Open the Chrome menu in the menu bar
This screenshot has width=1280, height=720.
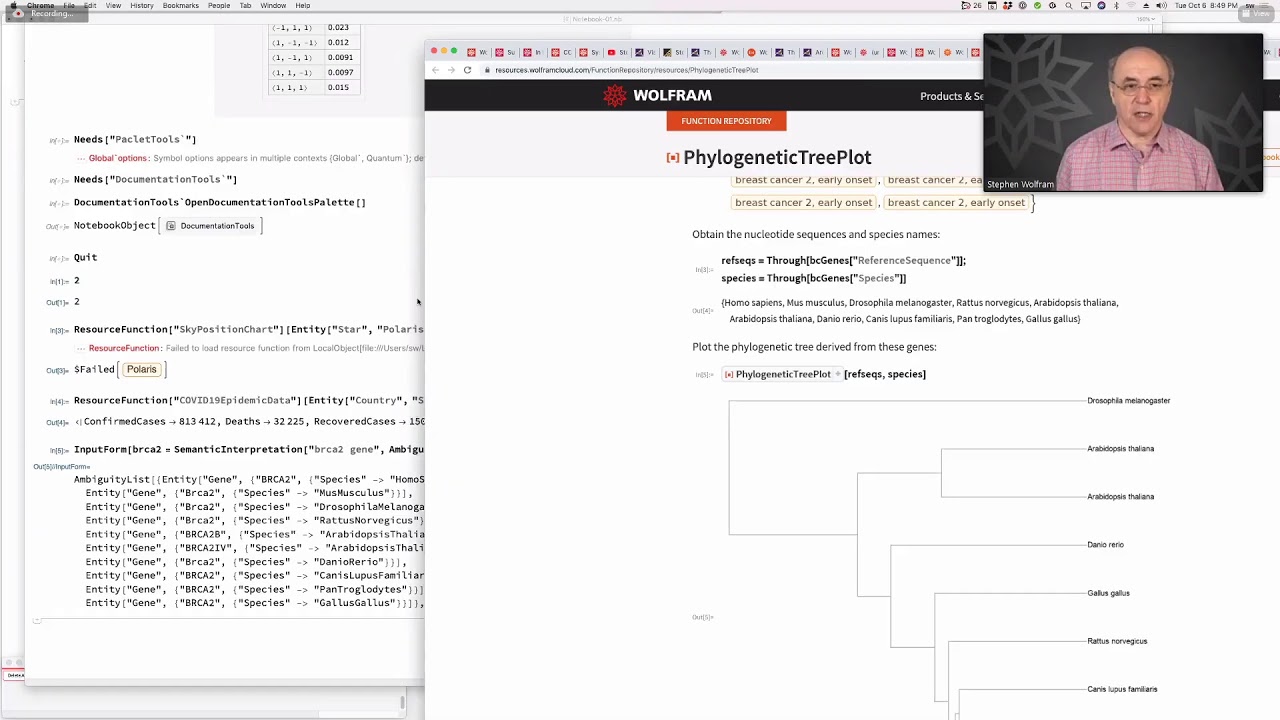pos(41,6)
